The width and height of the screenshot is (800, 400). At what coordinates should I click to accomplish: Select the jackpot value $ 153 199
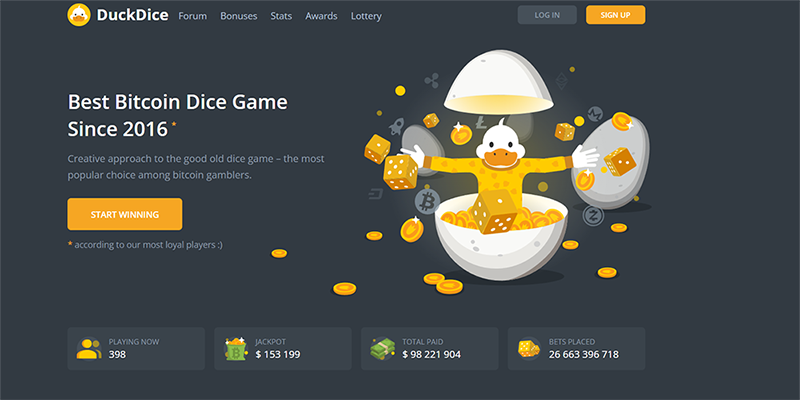[x=278, y=354]
